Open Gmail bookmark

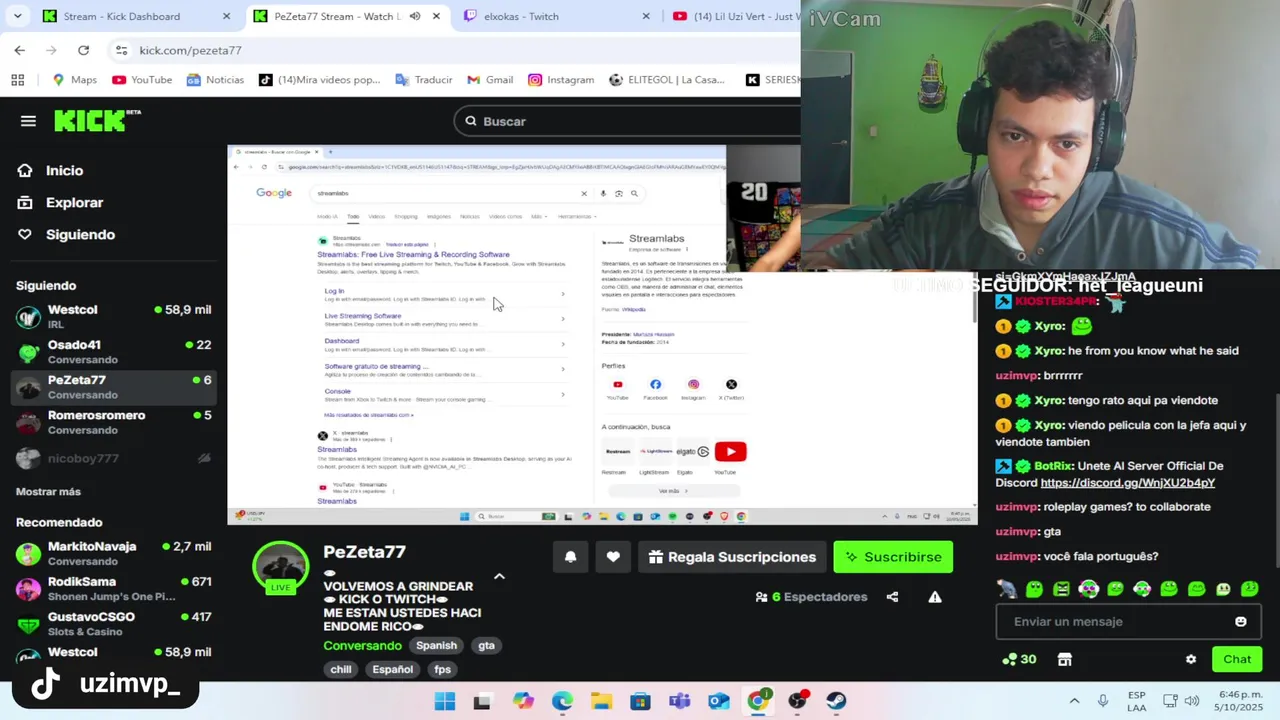coord(490,80)
